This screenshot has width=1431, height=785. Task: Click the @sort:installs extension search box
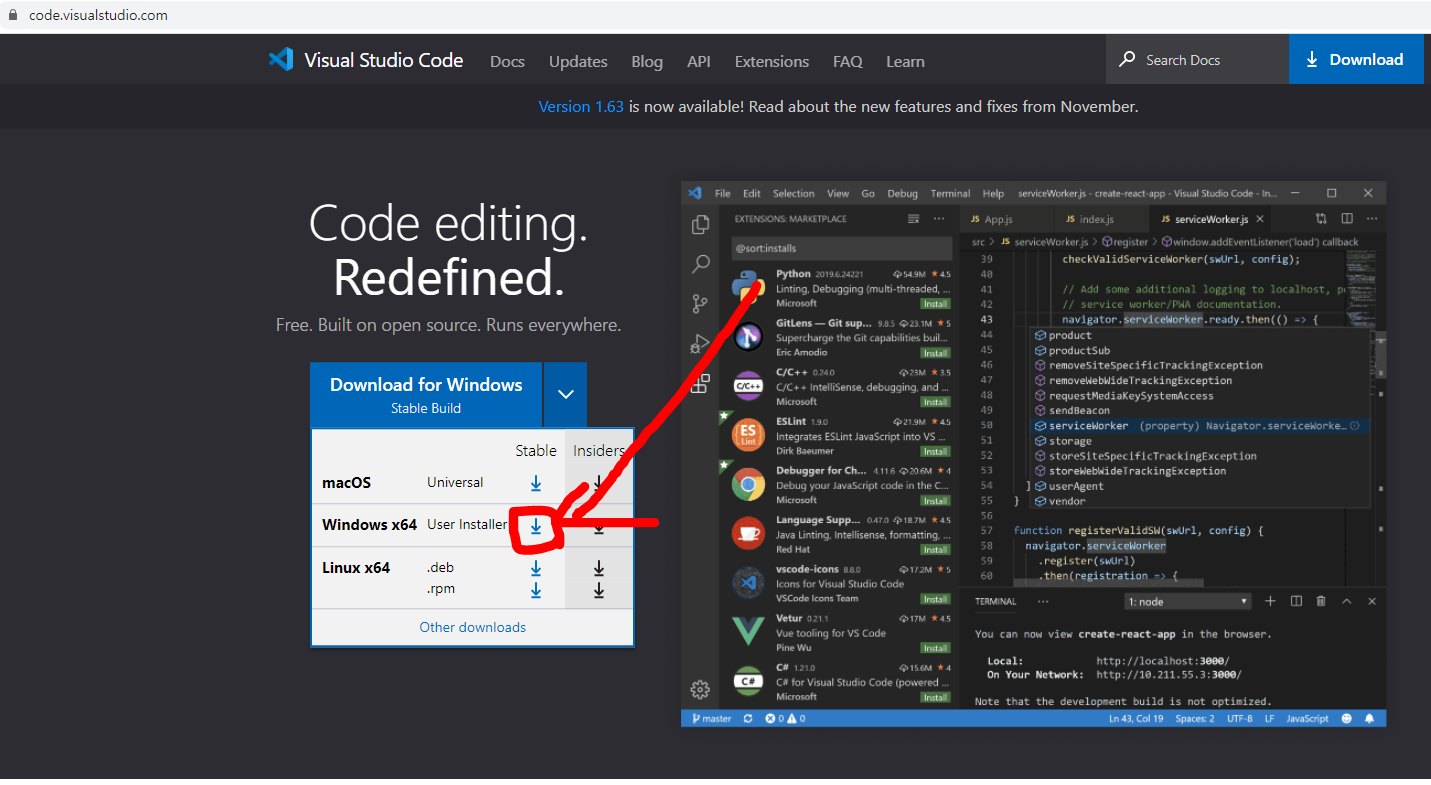point(842,248)
